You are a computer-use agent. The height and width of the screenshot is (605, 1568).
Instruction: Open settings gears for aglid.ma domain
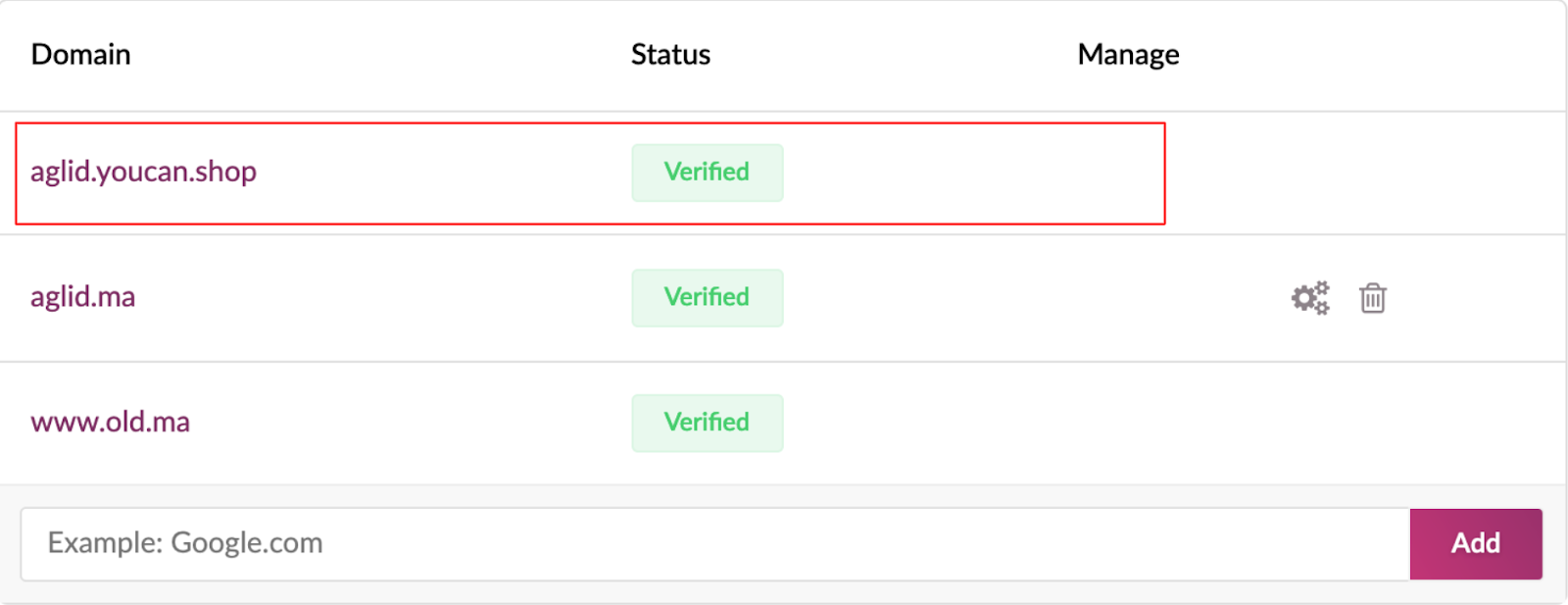[1310, 298]
